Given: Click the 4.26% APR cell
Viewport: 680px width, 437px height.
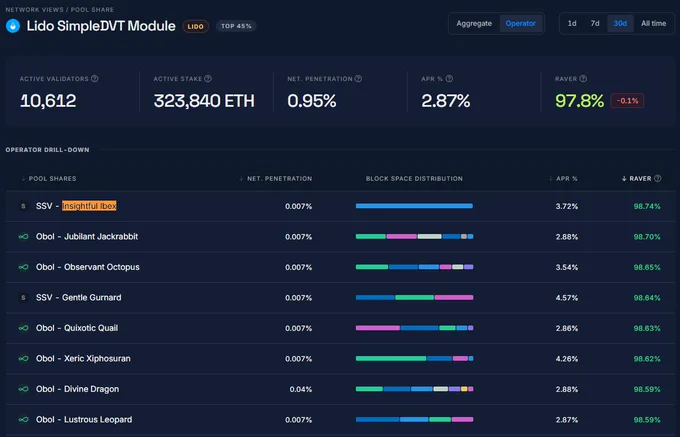Looking at the screenshot, I should pos(566,359).
